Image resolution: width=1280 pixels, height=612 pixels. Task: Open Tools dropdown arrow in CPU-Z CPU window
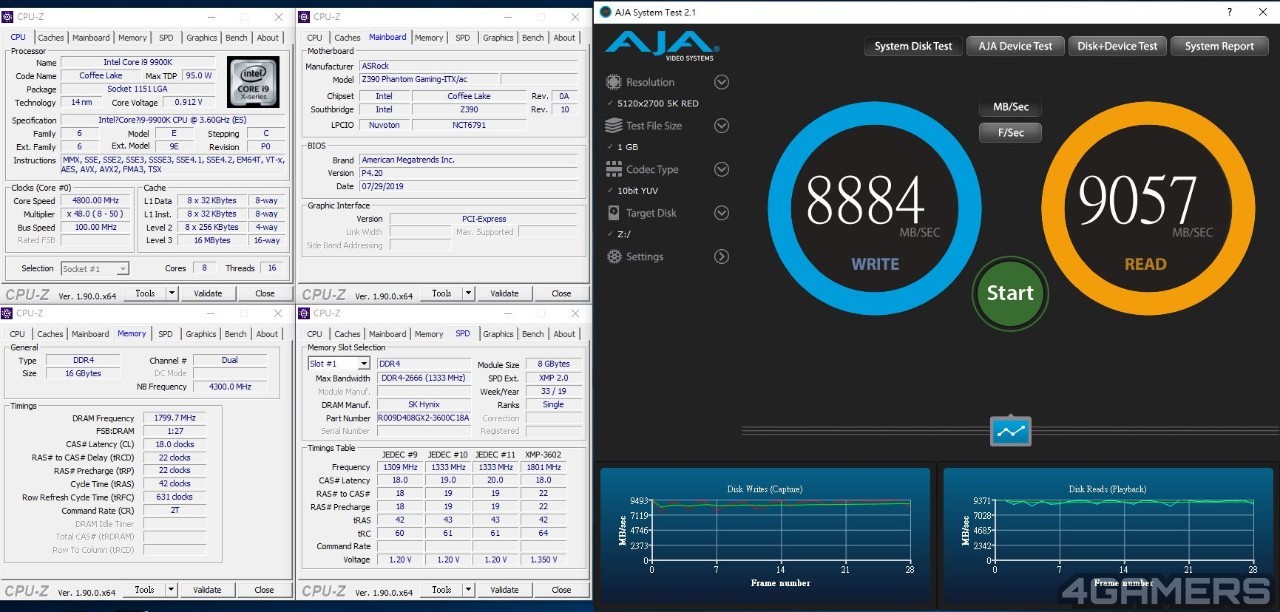coord(172,293)
